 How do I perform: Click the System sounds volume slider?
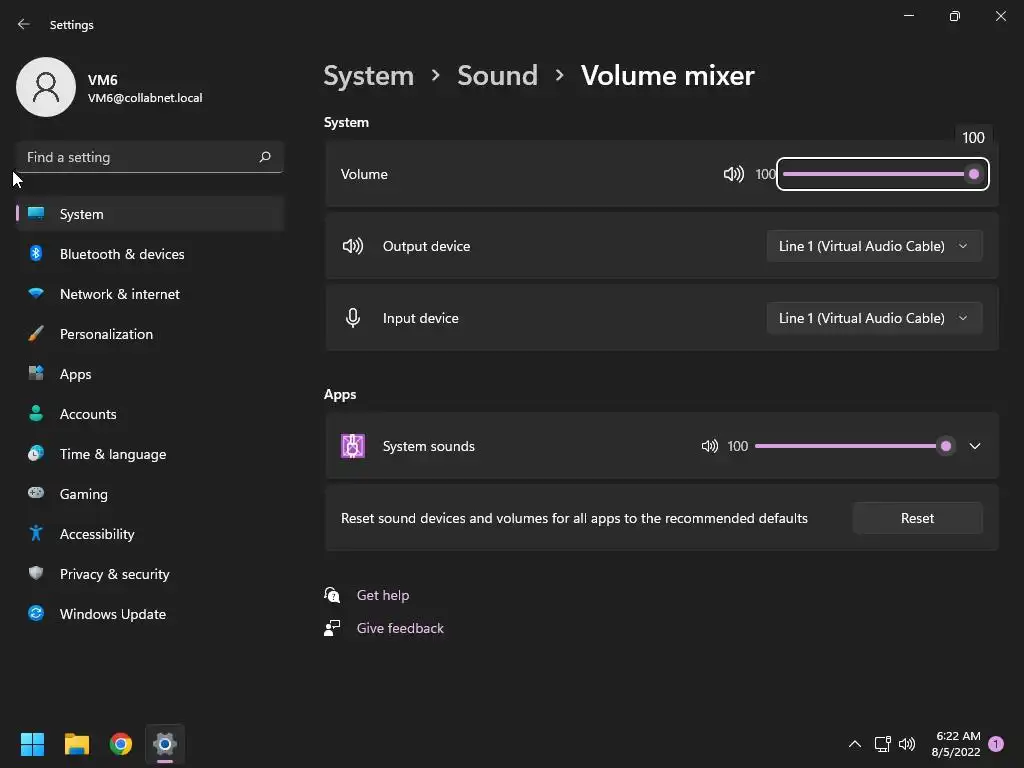[x=850, y=446]
